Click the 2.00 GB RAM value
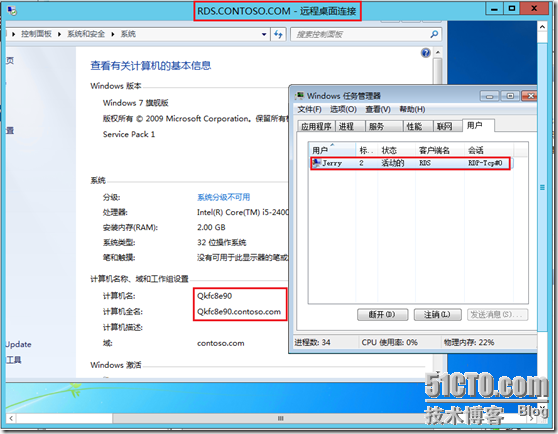Screen dimensions: 558x434 tap(211, 227)
